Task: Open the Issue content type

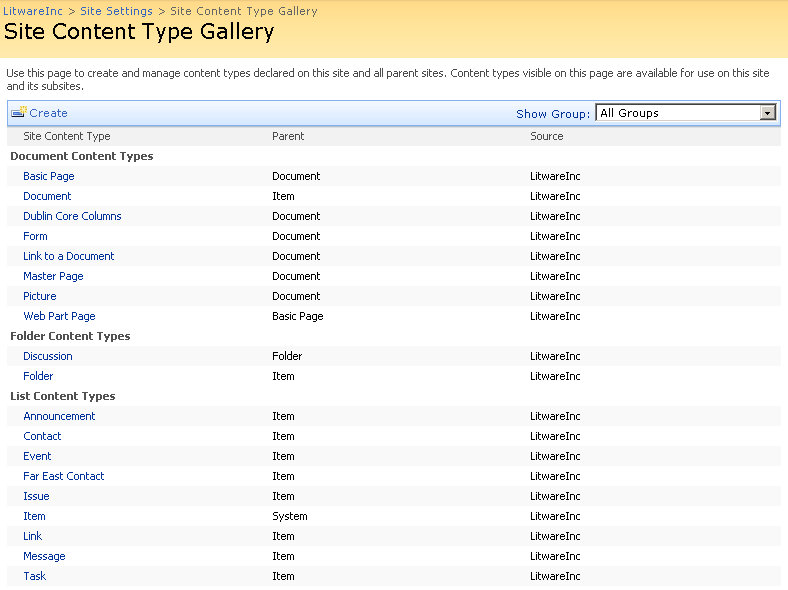Action: point(36,496)
